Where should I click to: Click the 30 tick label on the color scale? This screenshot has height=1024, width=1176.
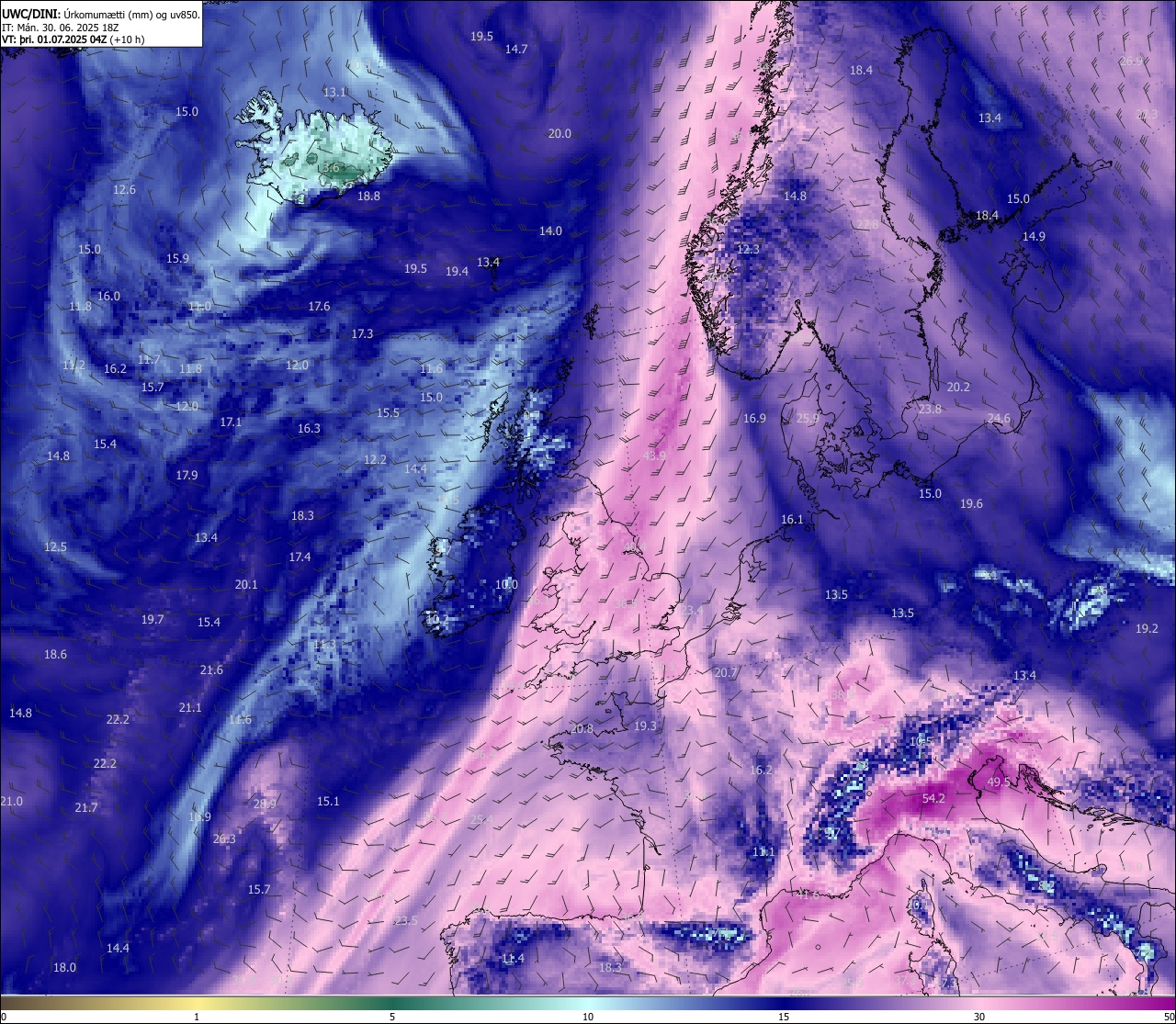point(979,1016)
